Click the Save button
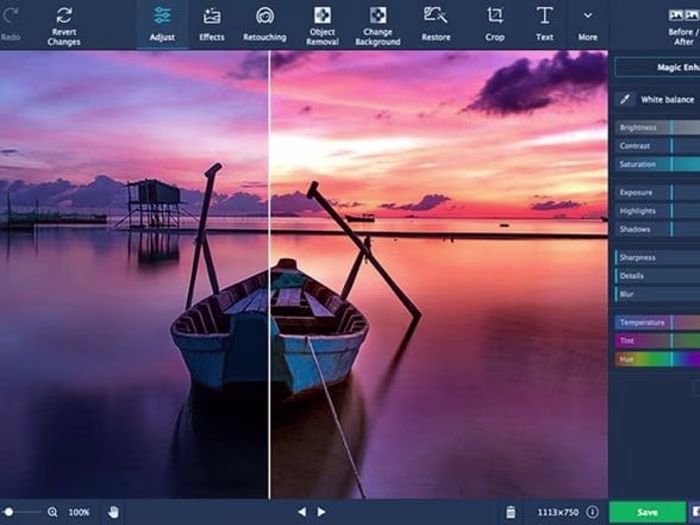 tap(647, 512)
